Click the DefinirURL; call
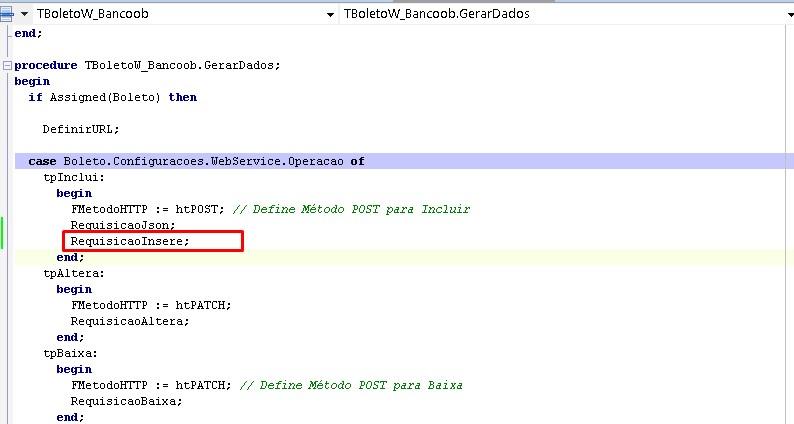The width and height of the screenshot is (794, 424). tap(81, 129)
